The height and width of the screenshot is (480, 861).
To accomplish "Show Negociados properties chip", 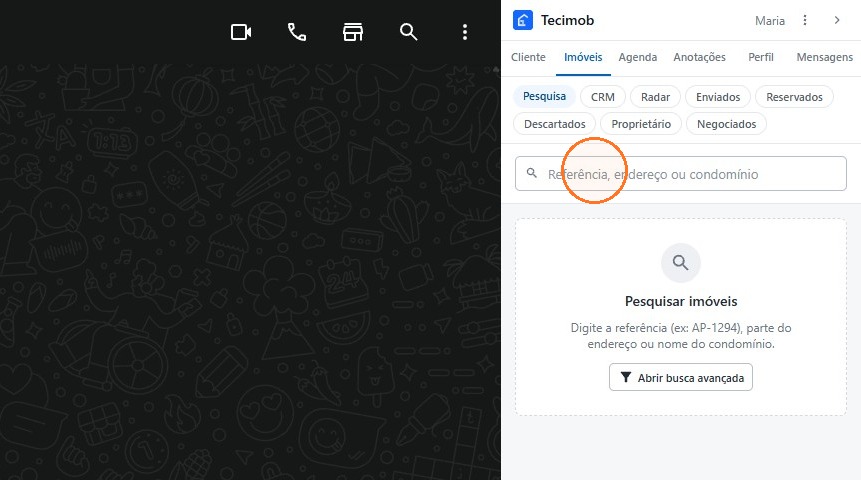I will point(726,124).
